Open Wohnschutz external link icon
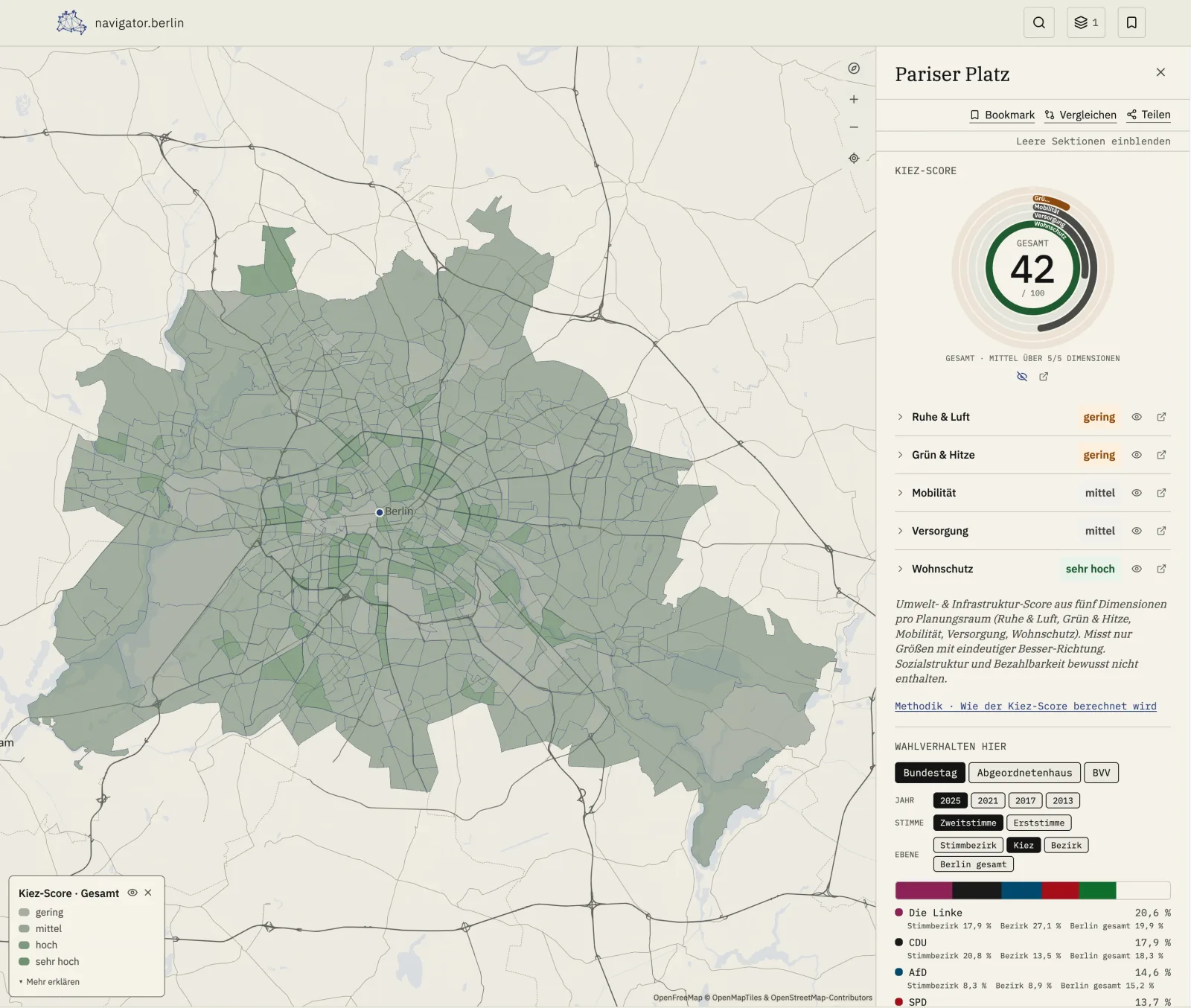This screenshot has width=1191, height=1008. pyautogui.click(x=1161, y=569)
